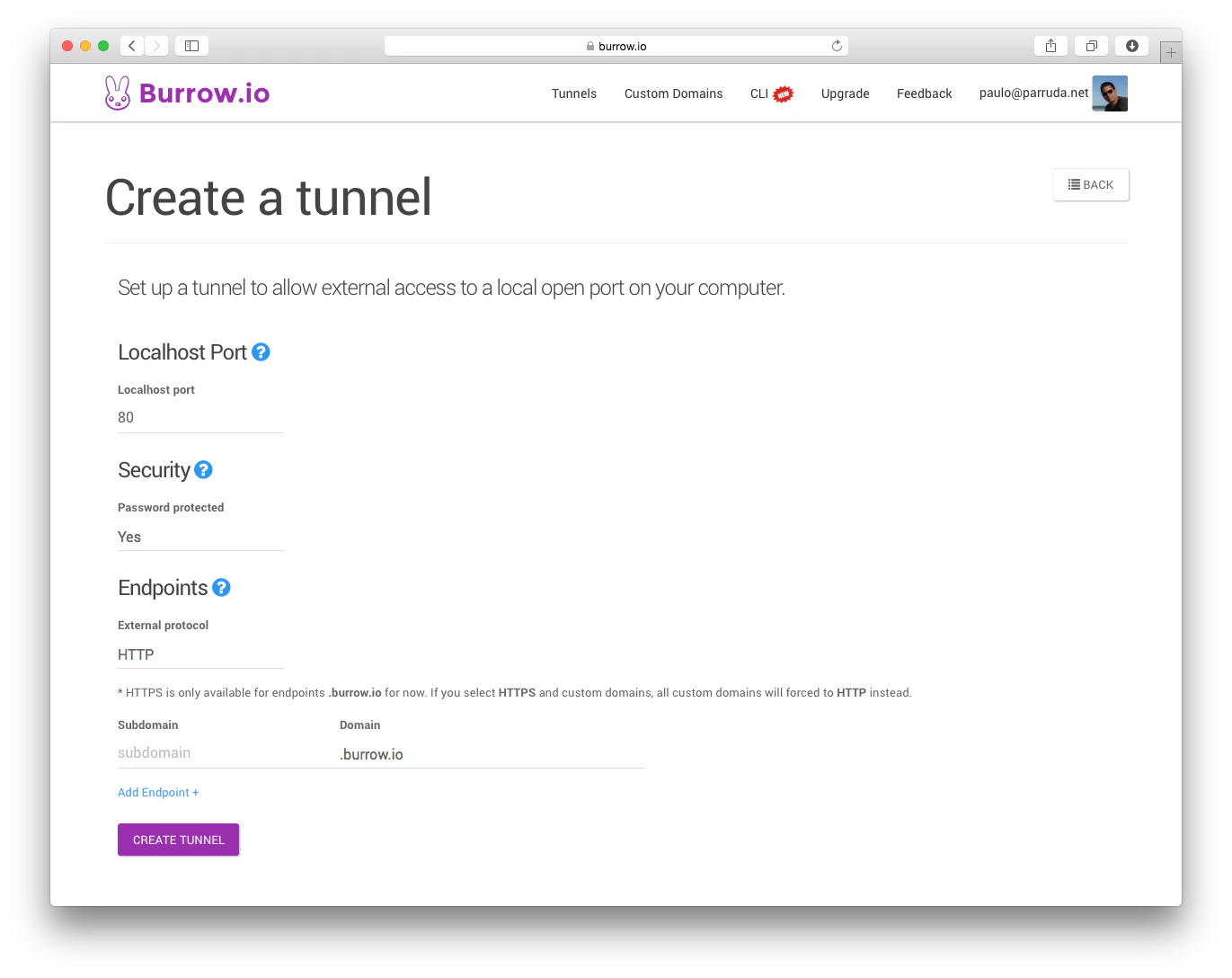Click the Security section help icon

(x=203, y=470)
